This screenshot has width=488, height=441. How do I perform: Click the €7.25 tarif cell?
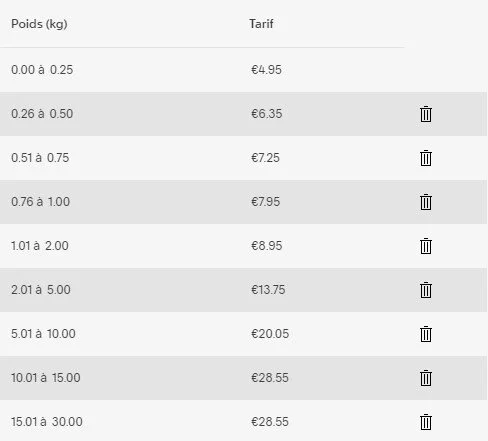coord(265,158)
